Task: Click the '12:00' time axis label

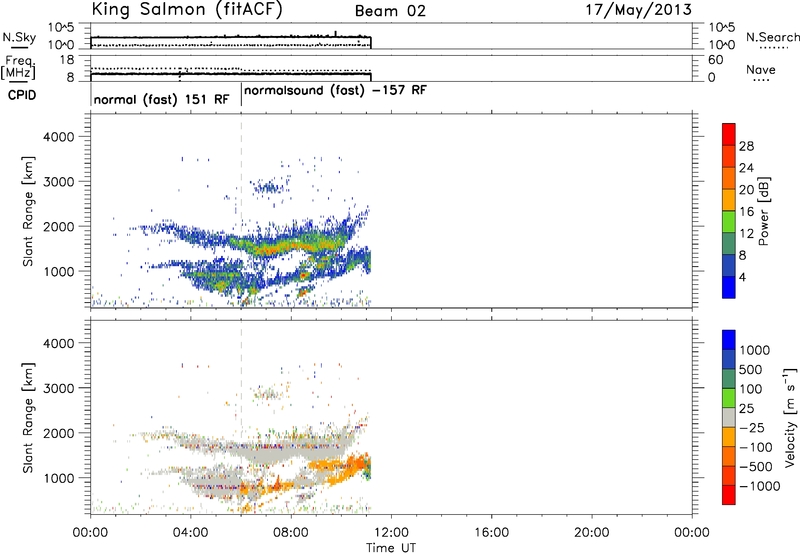Action: coord(391,533)
